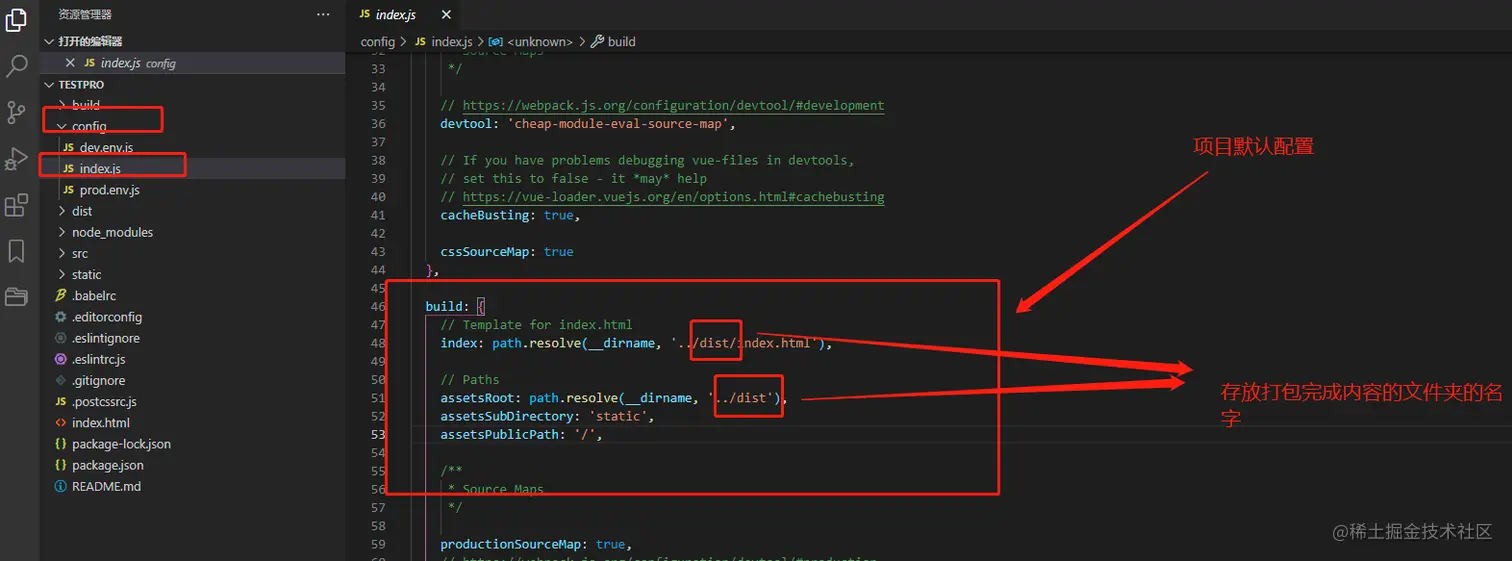This screenshot has width=1512, height=561.
Task: Click the '// Paths' comment line
Action: point(470,380)
